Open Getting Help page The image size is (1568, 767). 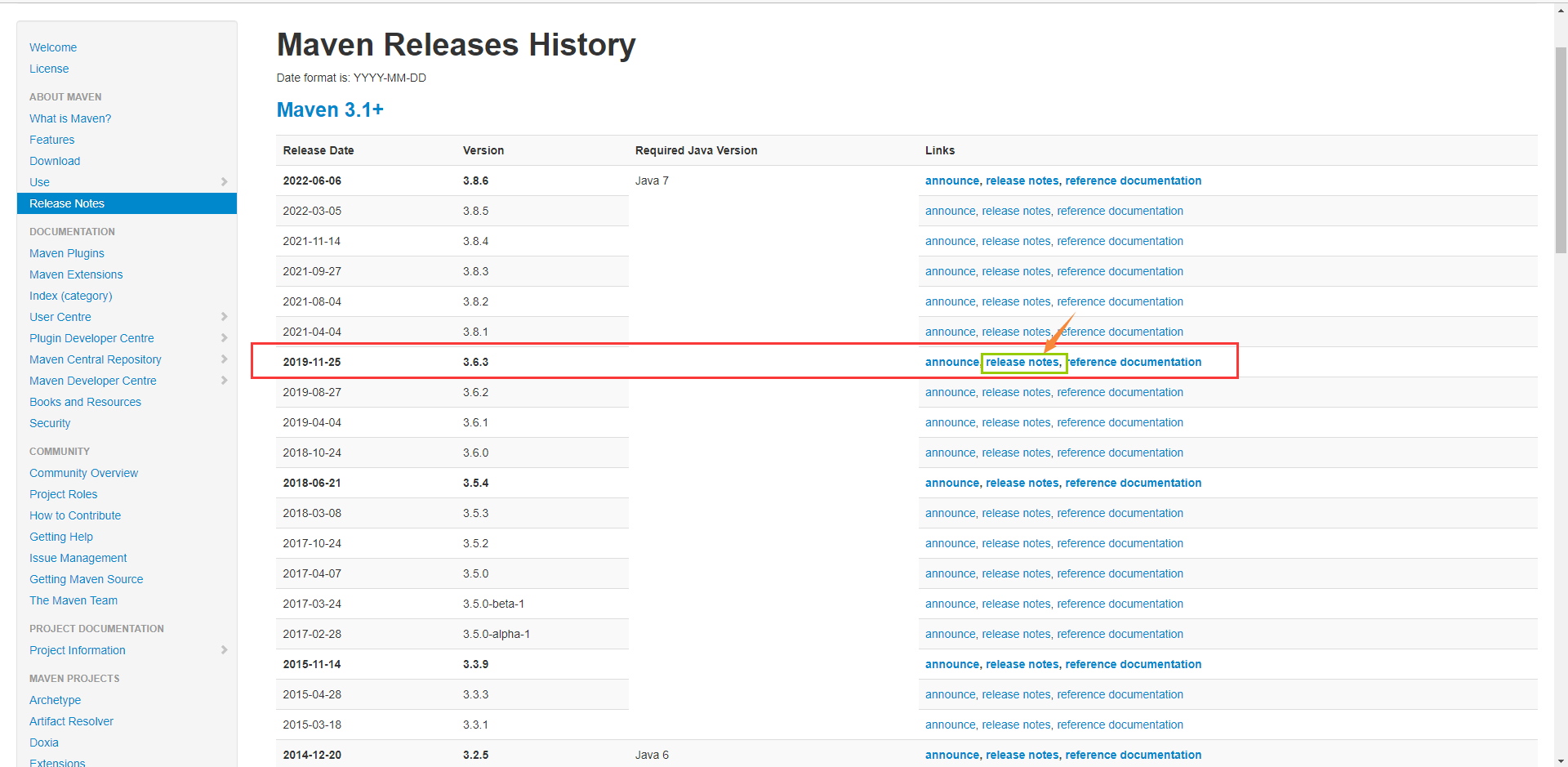point(61,537)
